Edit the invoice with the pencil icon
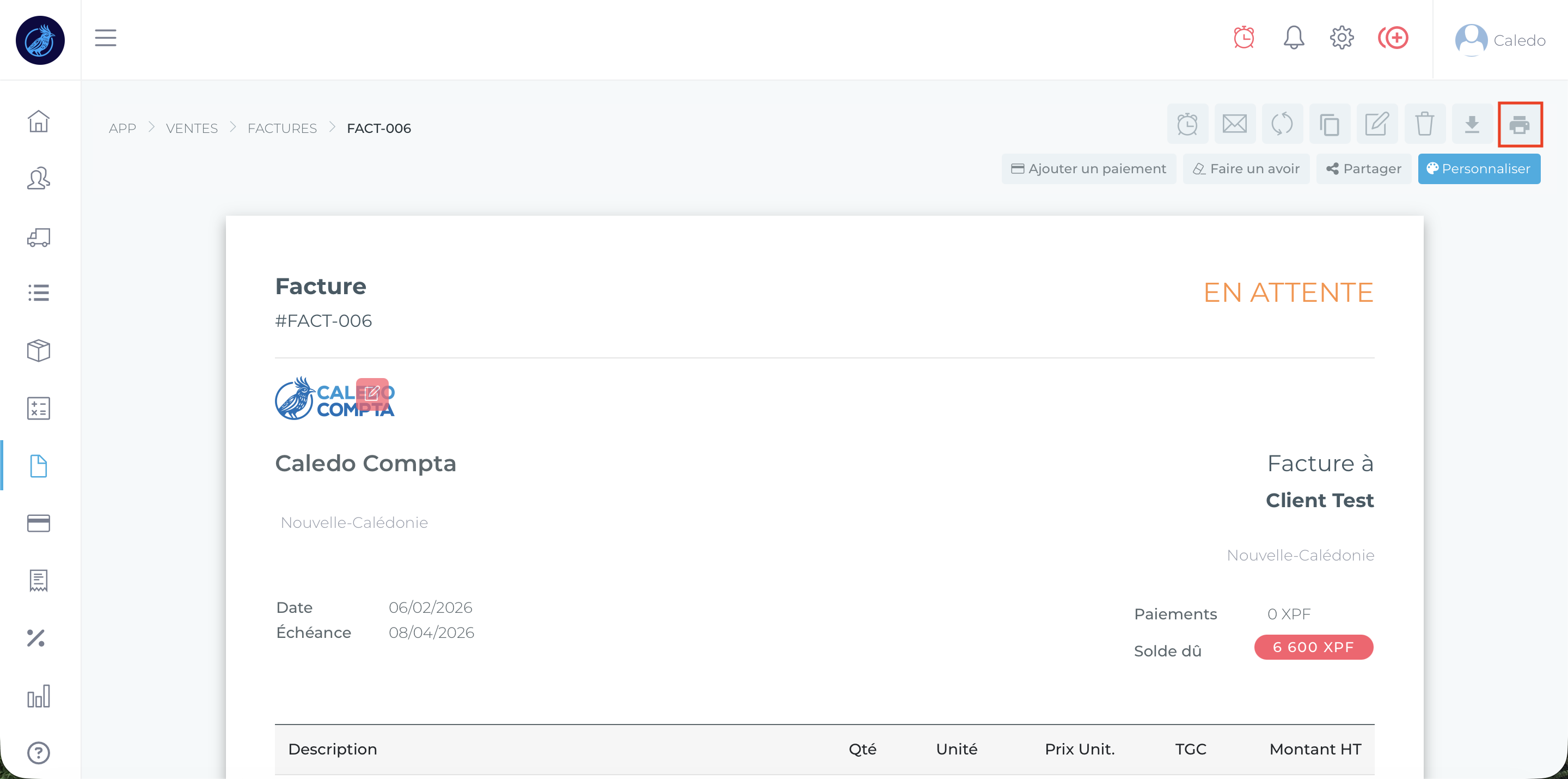 (1377, 125)
